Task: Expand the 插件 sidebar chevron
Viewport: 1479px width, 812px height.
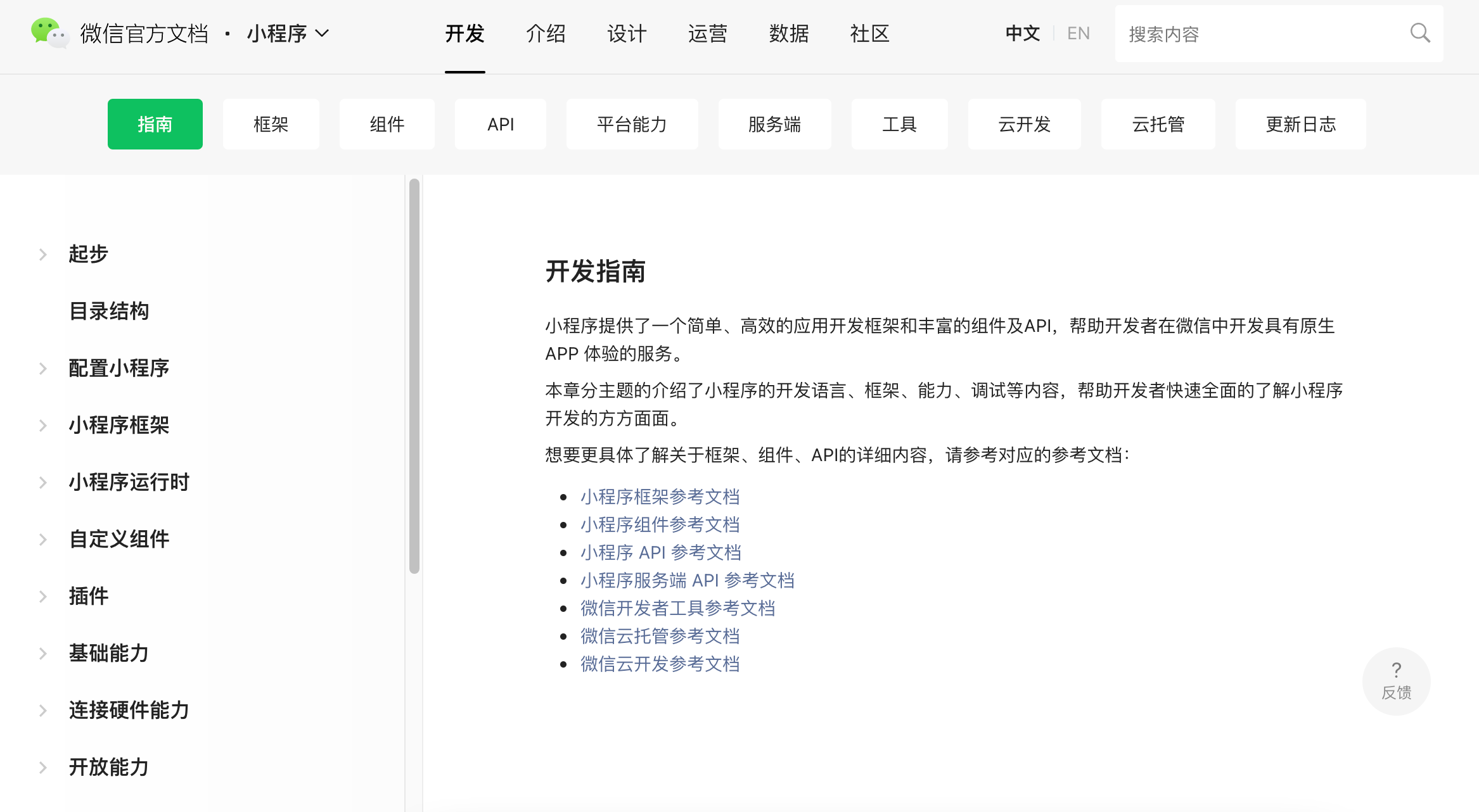Action: (x=43, y=597)
